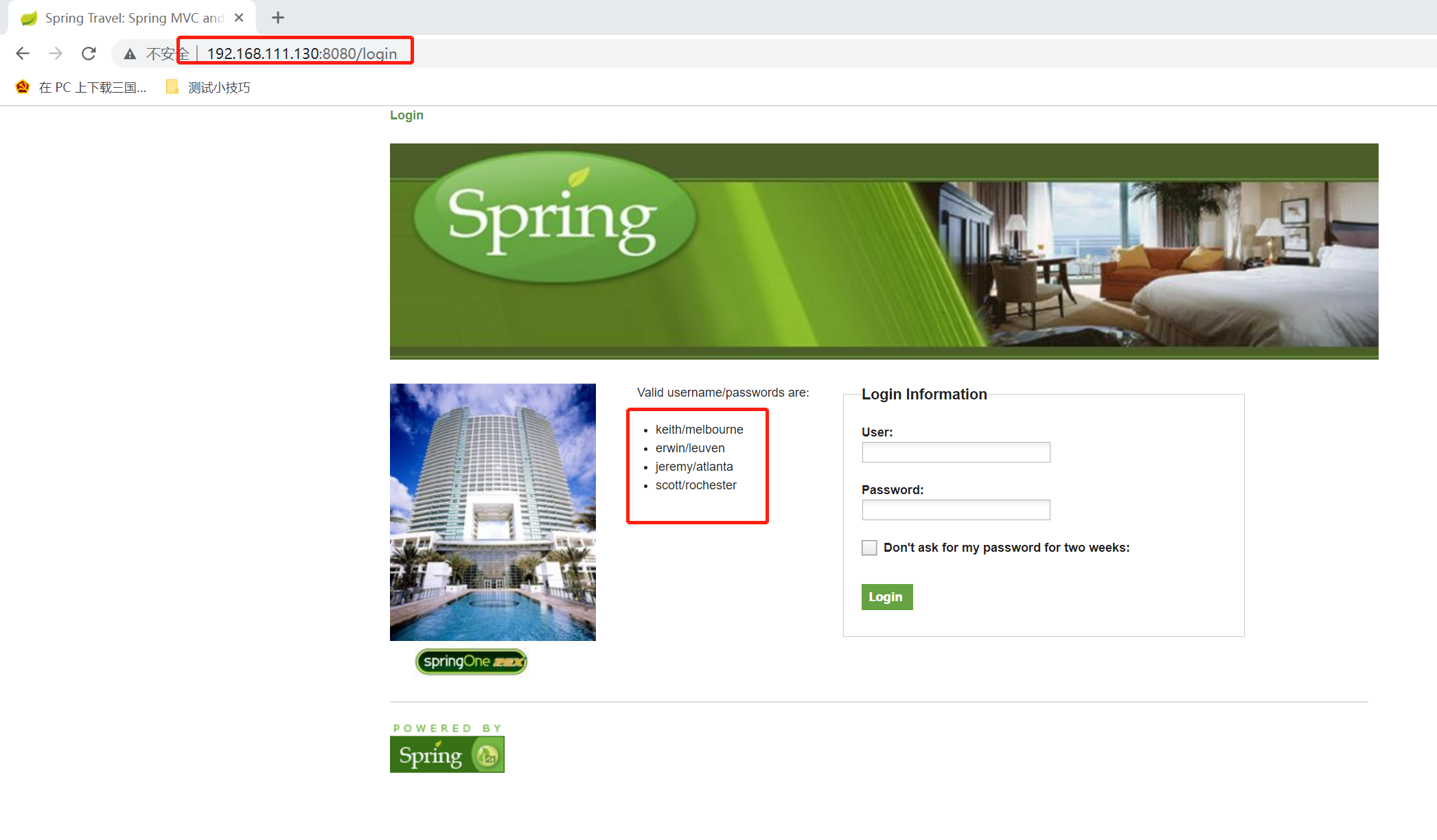Click the '不安全' site security warning icon
The image size is (1437, 840).
coord(130,53)
